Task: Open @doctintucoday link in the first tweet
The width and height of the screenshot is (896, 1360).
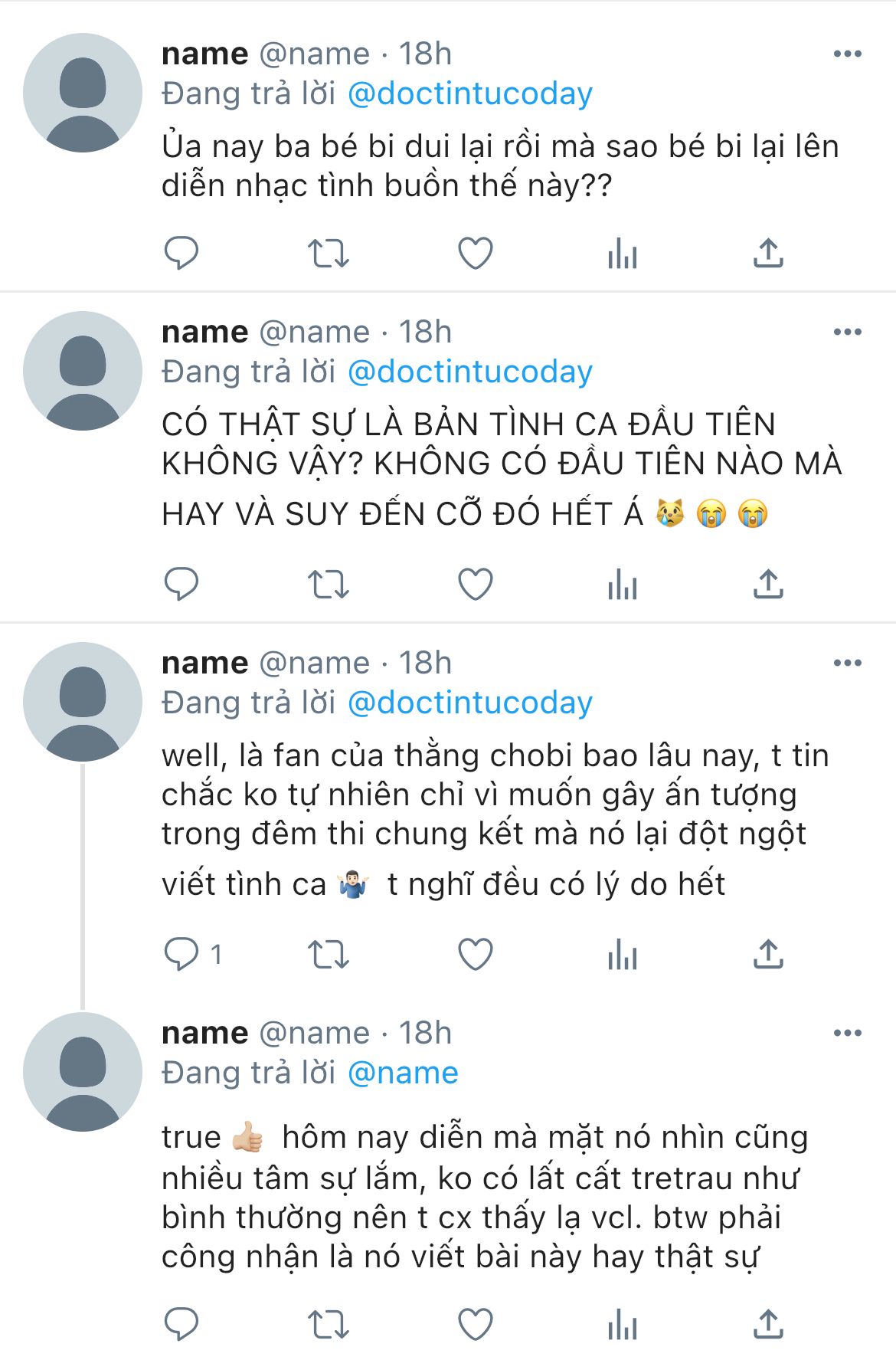Action: (x=469, y=93)
